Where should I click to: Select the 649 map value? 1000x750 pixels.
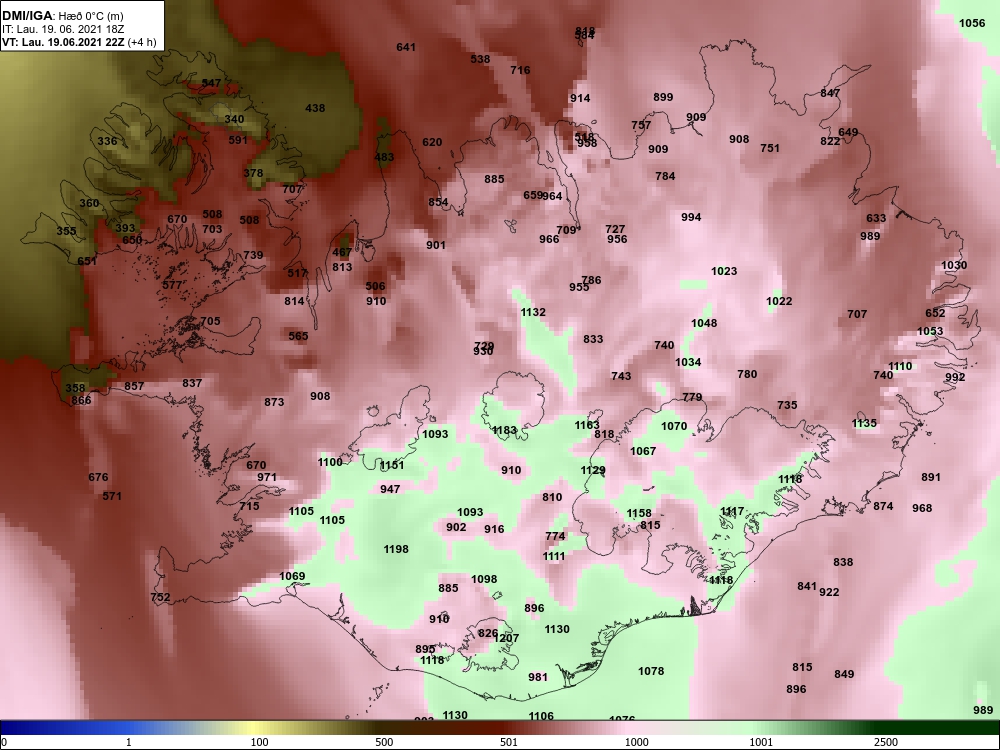848,133
